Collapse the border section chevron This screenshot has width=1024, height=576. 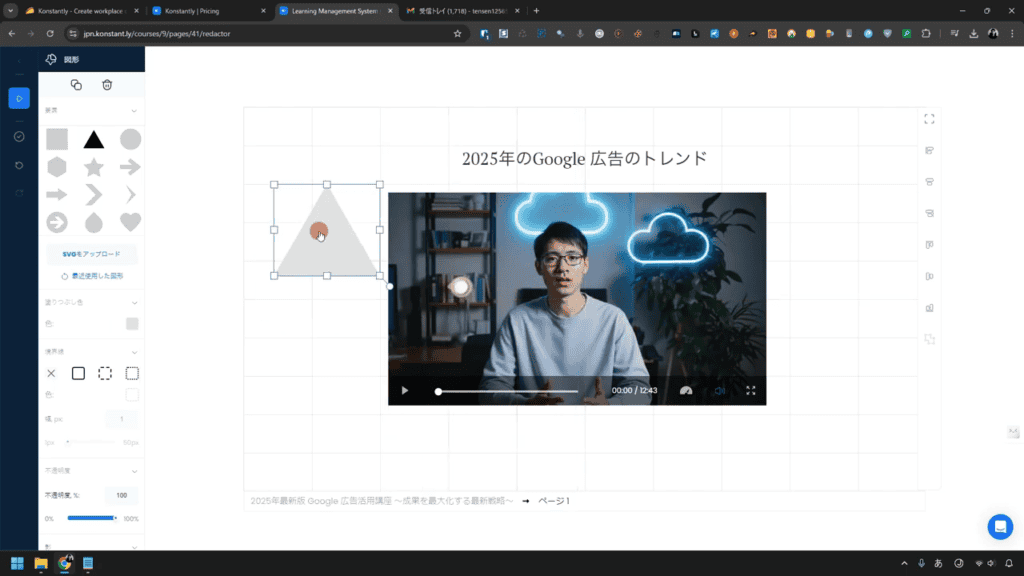tap(134, 352)
